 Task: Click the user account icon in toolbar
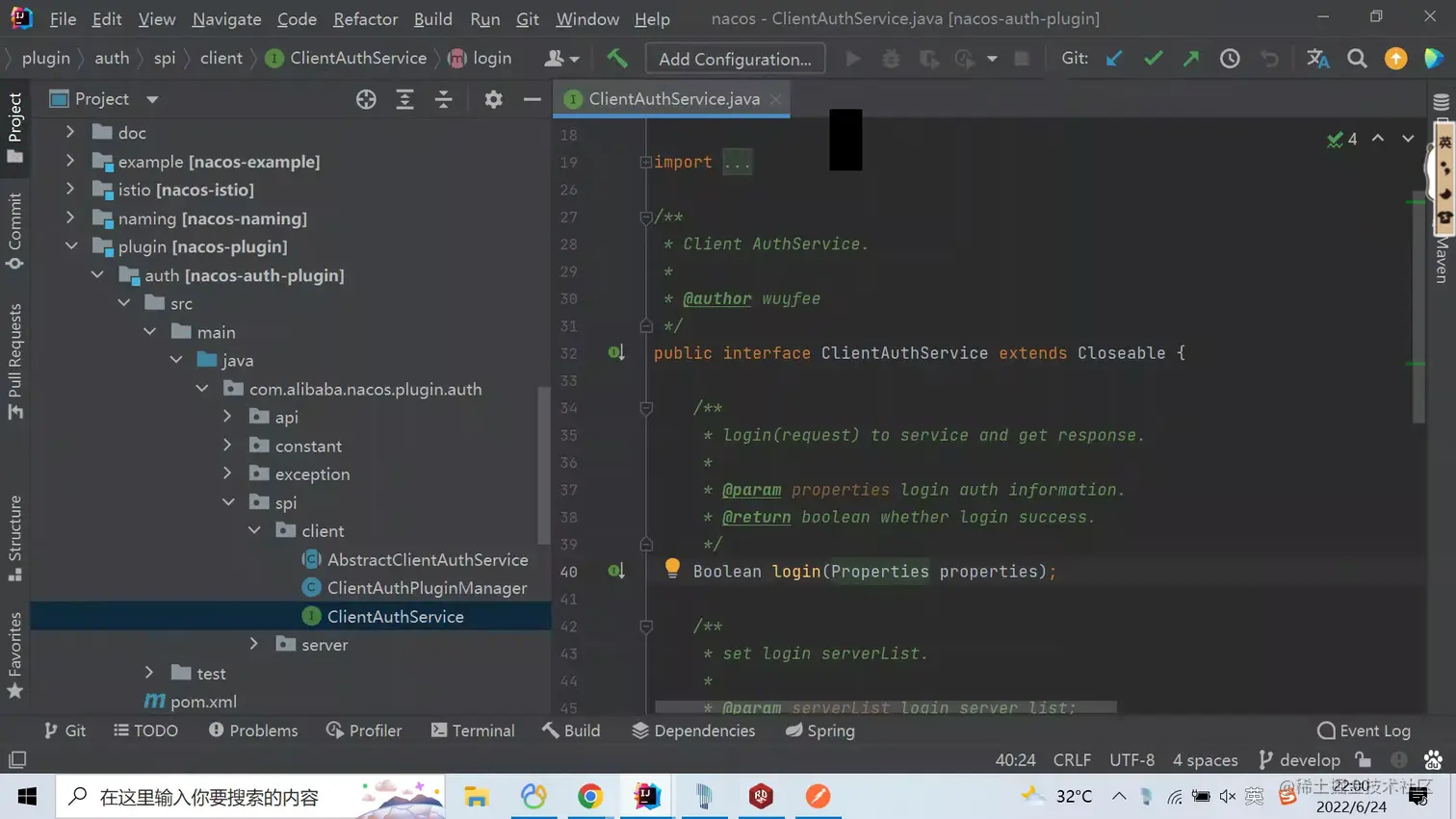[560, 59]
